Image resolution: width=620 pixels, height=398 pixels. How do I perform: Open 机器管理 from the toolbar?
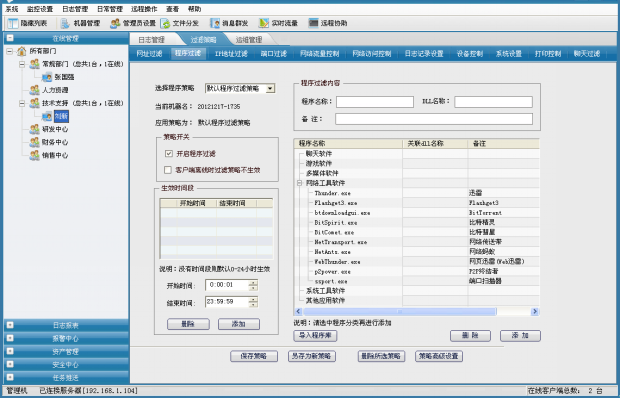65,23
